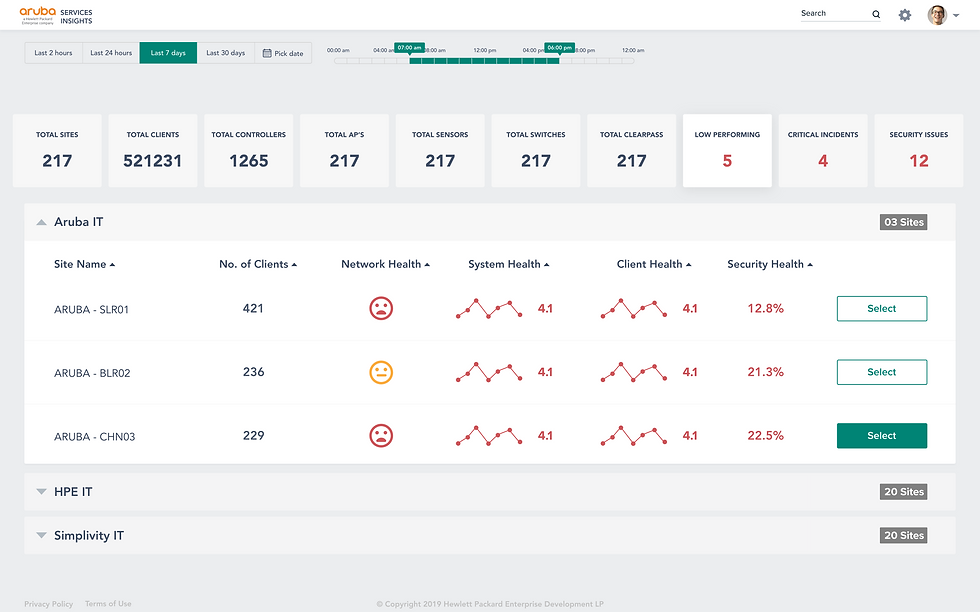Viewport: 980px width, 612px height.
Task: Switch to Last 2 hours range
Action: tap(53, 53)
